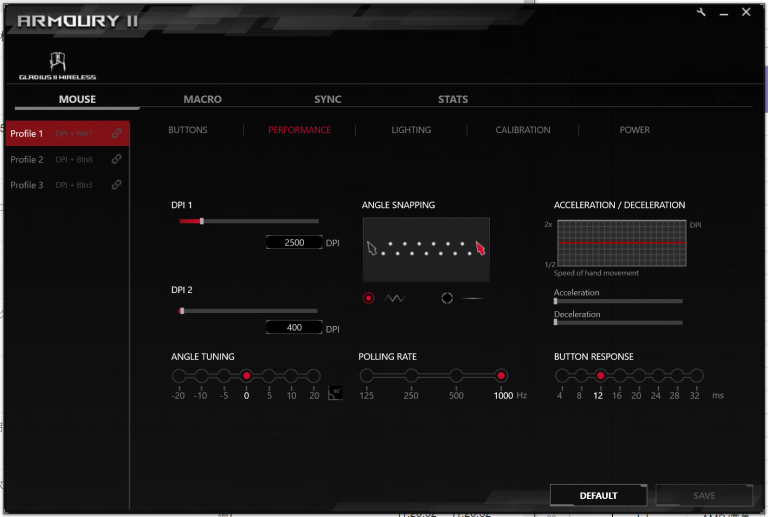
Task: Set angle tuning to -10
Action: click(201, 376)
